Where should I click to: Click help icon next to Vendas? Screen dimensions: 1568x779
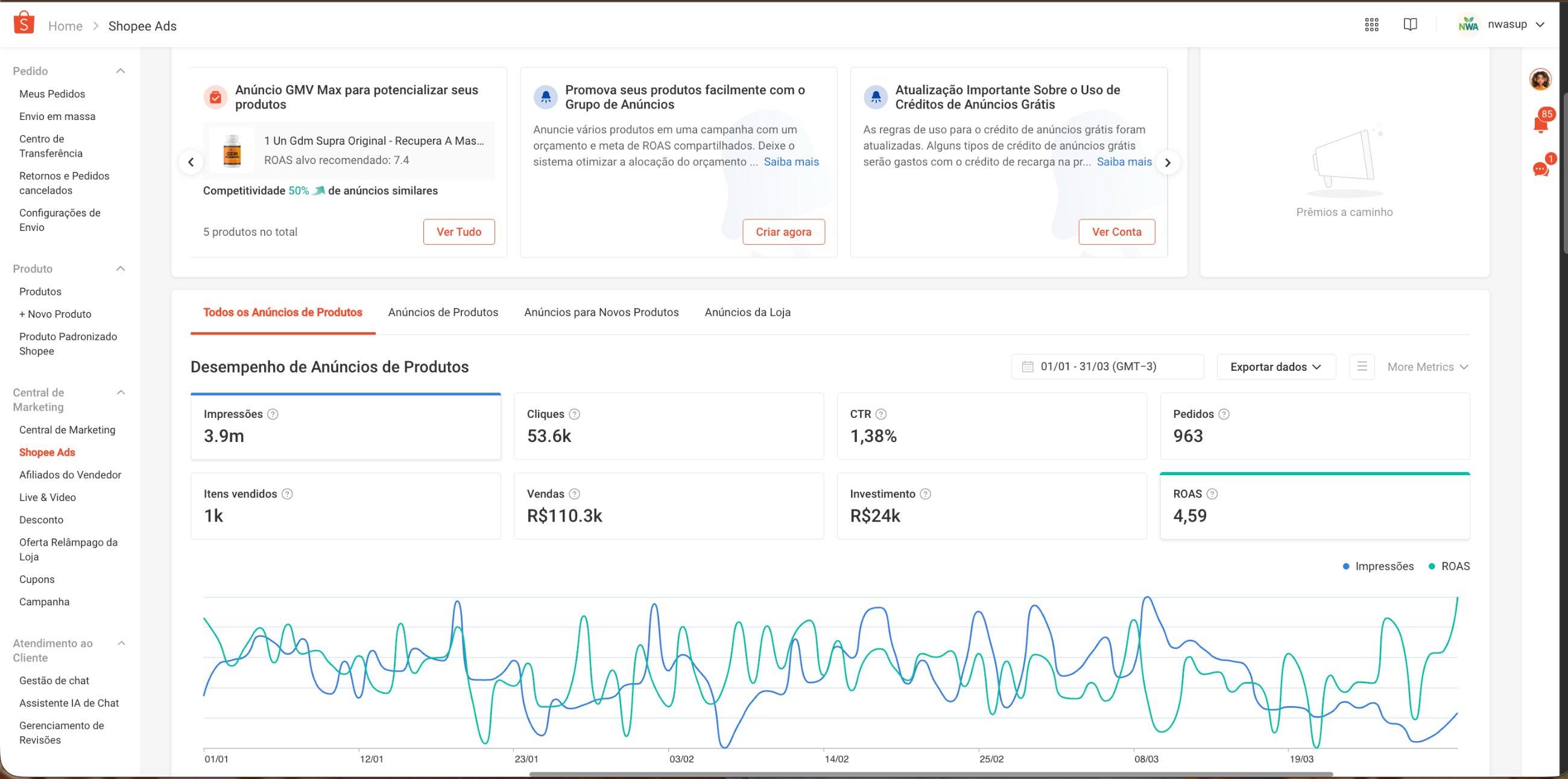pyautogui.click(x=574, y=494)
